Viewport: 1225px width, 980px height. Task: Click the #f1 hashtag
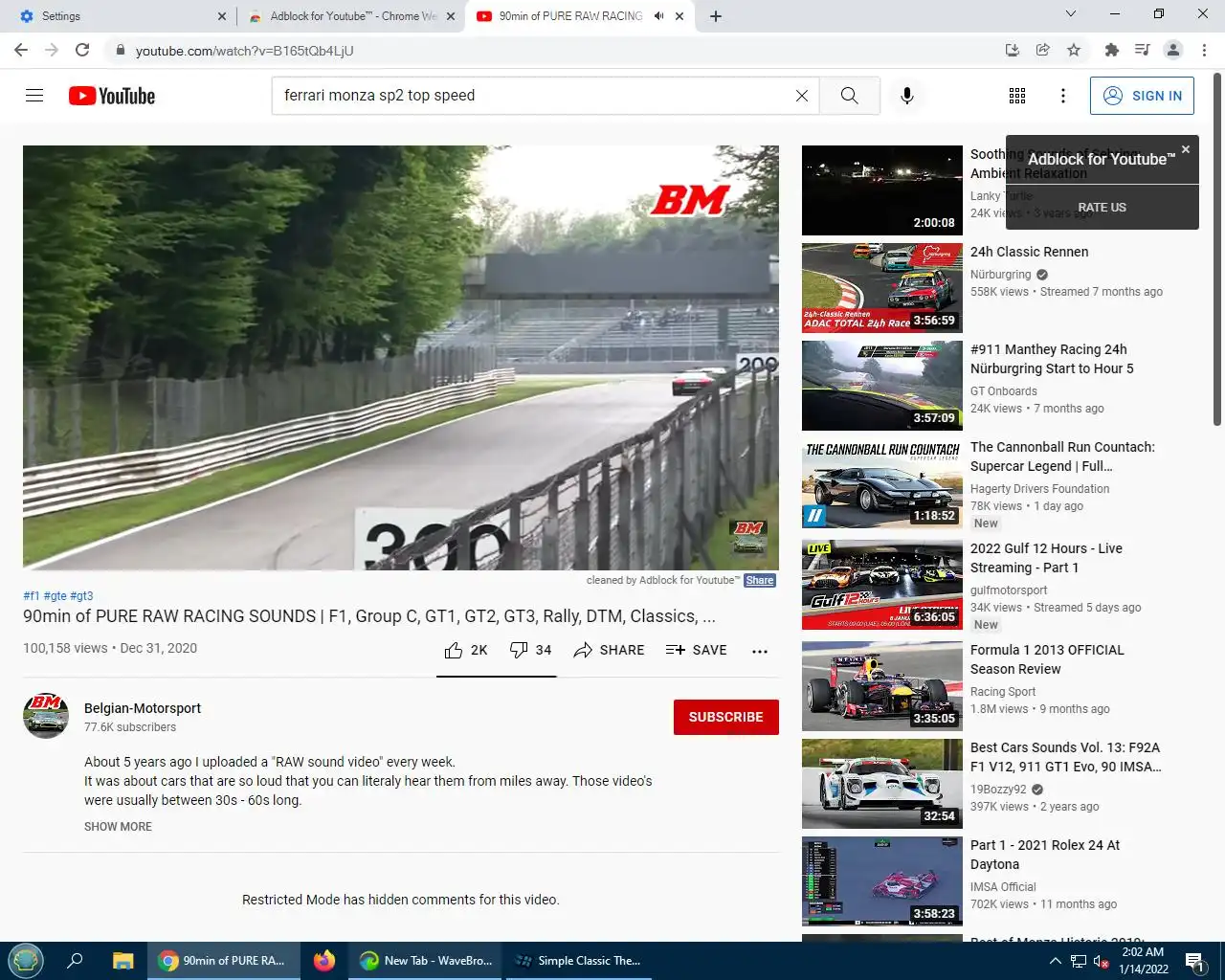32,595
